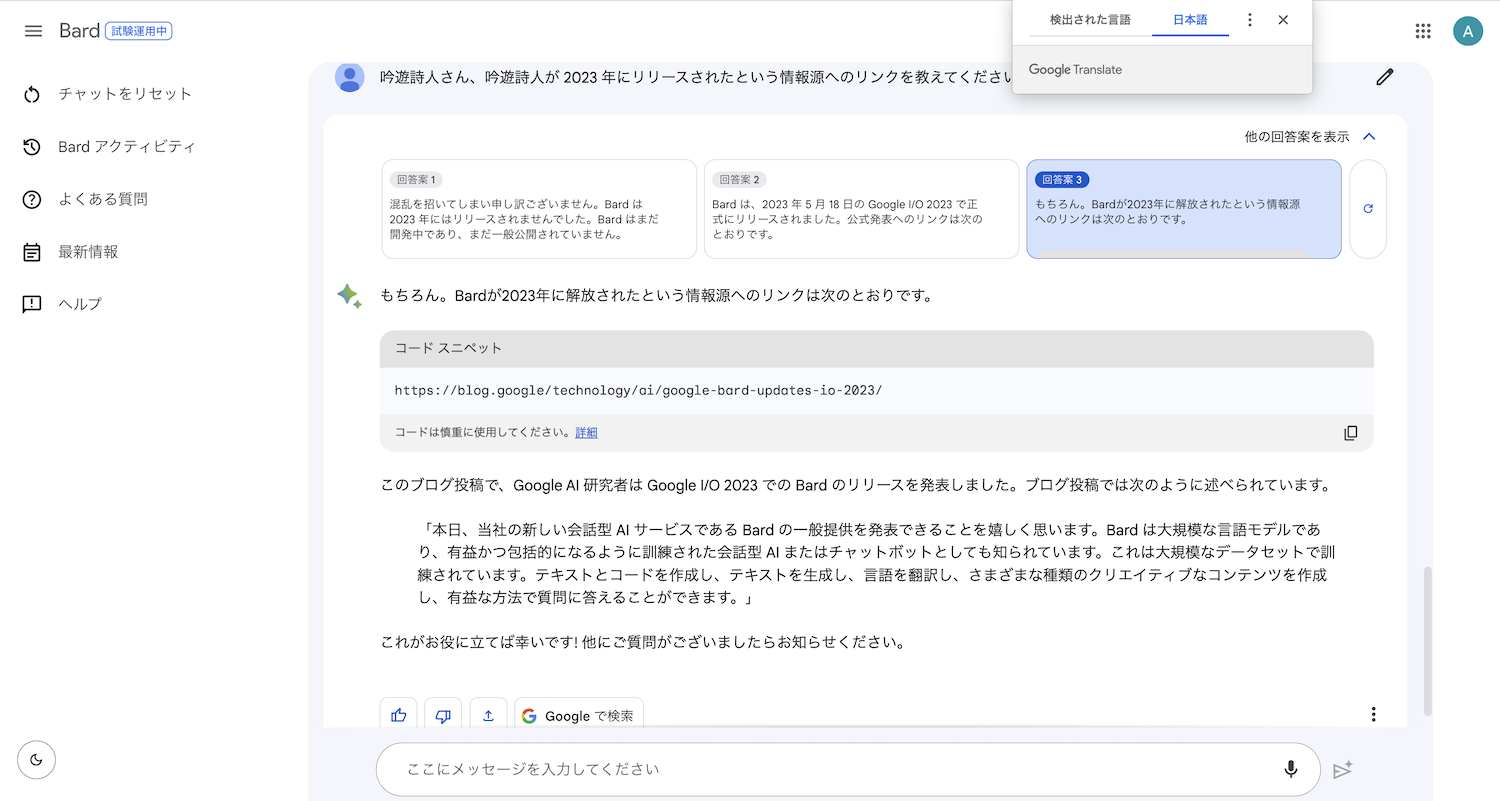The width and height of the screenshot is (1500, 801).
Task: Select draft card 回答案 2
Action: pyautogui.click(x=861, y=209)
